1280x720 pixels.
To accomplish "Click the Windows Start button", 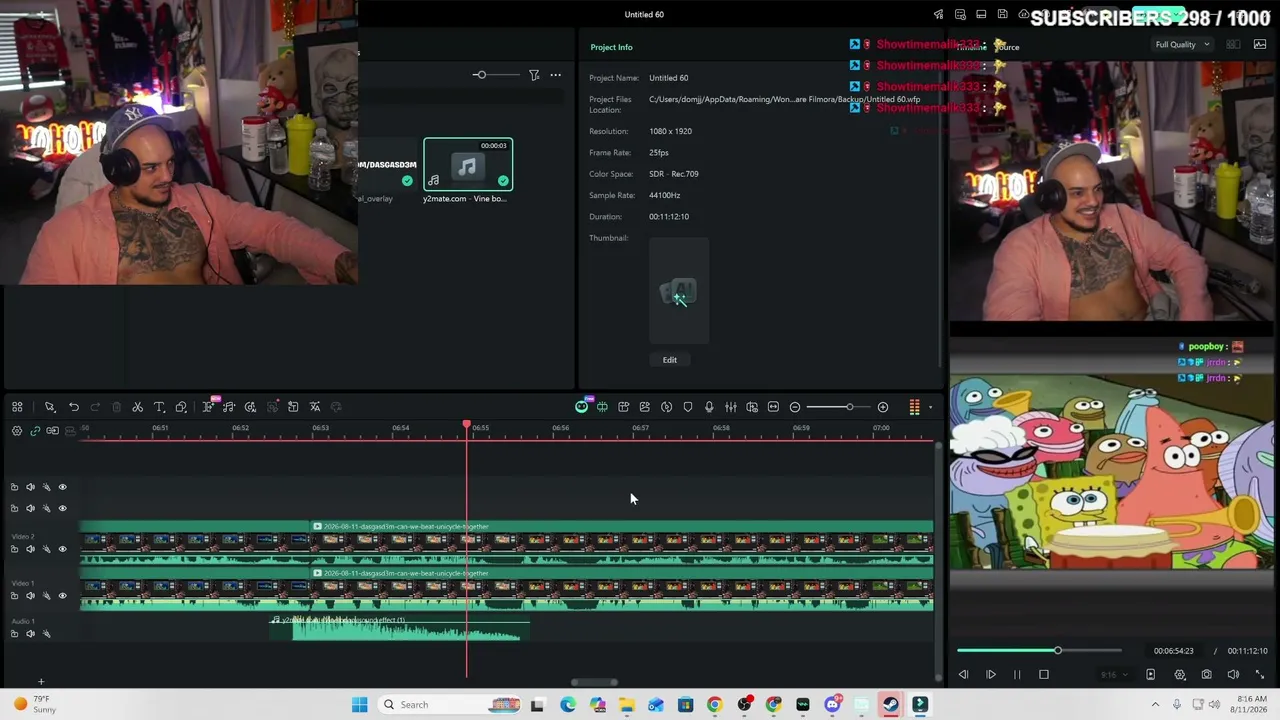I will (x=360, y=705).
